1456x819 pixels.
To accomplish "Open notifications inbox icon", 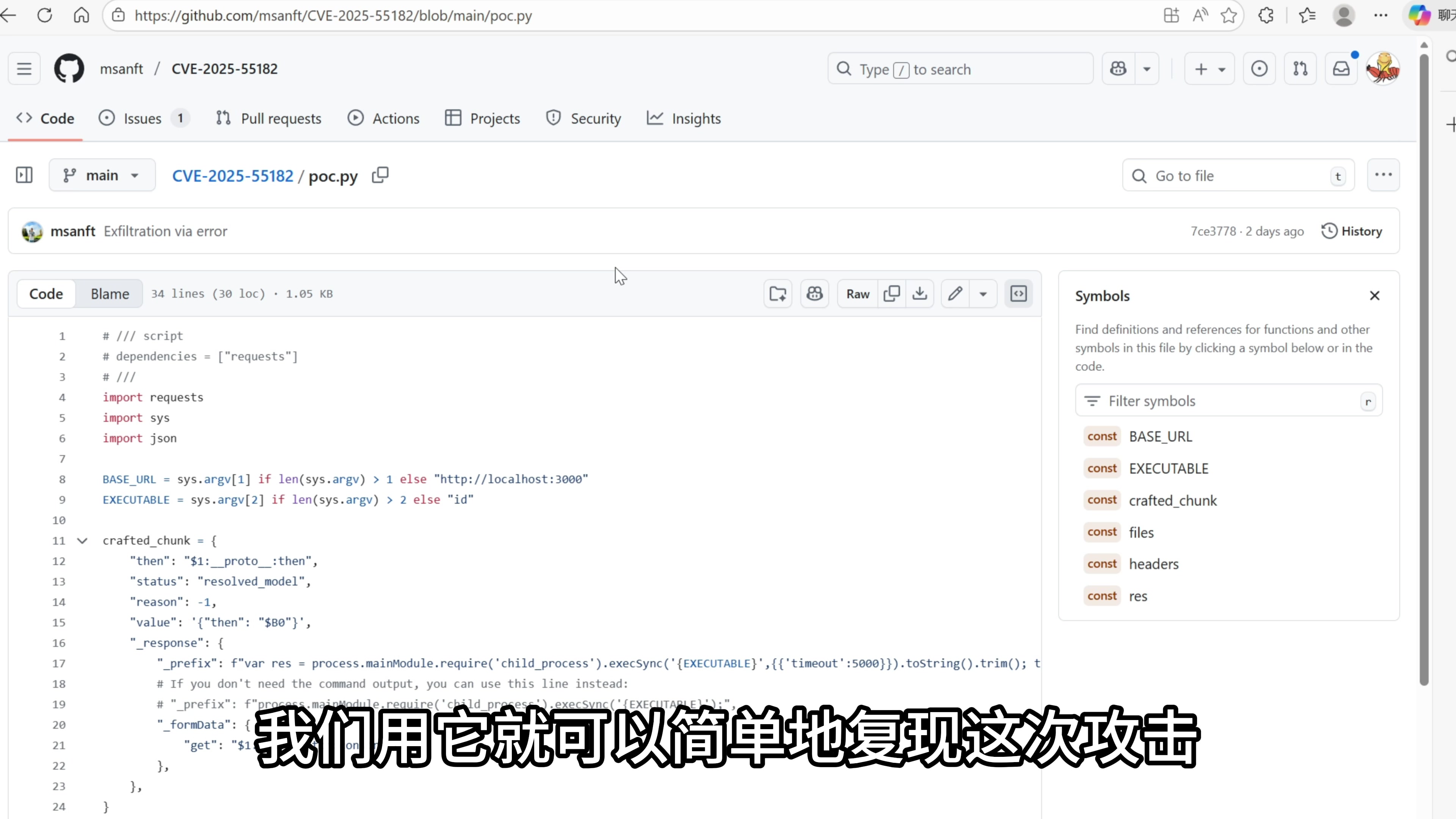I will click(1341, 69).
